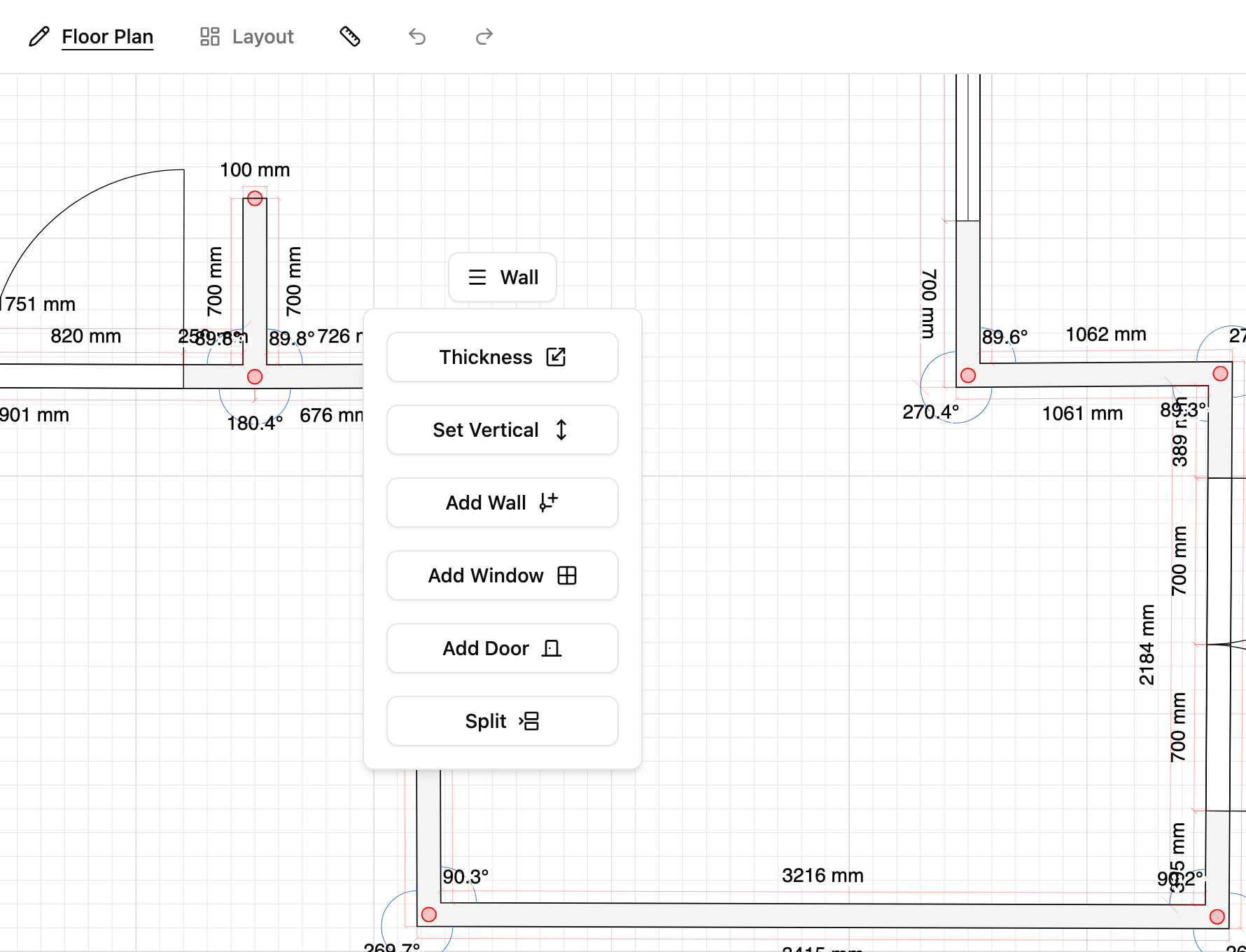Click the 3216 mm dimension label
1246x952 pixels.
click(x=822, y=875)
